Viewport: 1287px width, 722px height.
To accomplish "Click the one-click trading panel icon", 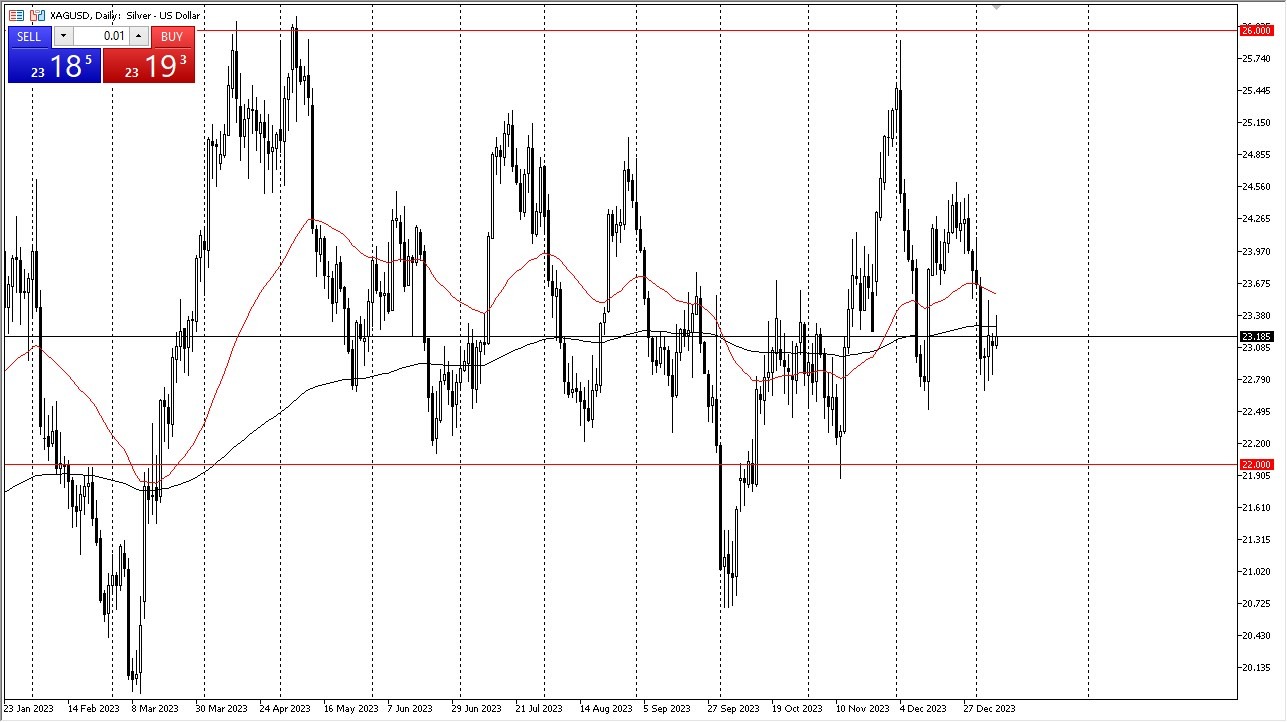I will pos(36,15).
